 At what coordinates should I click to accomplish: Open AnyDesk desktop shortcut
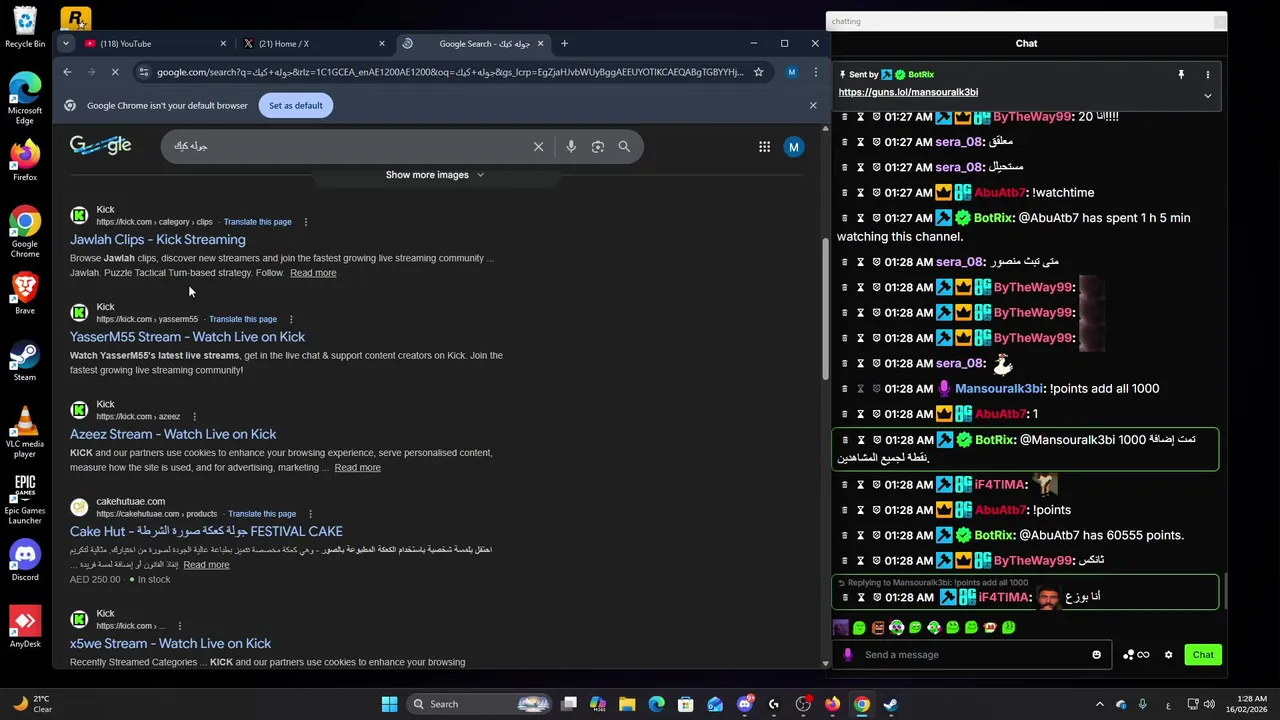tap(25, 627)
